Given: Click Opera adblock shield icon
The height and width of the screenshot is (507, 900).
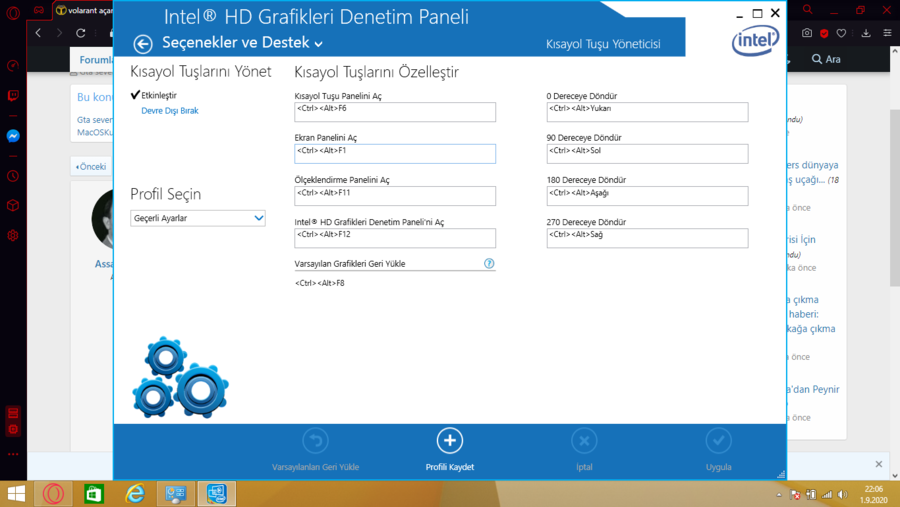Looking at the screenshot, I should (x=824, y=33).
